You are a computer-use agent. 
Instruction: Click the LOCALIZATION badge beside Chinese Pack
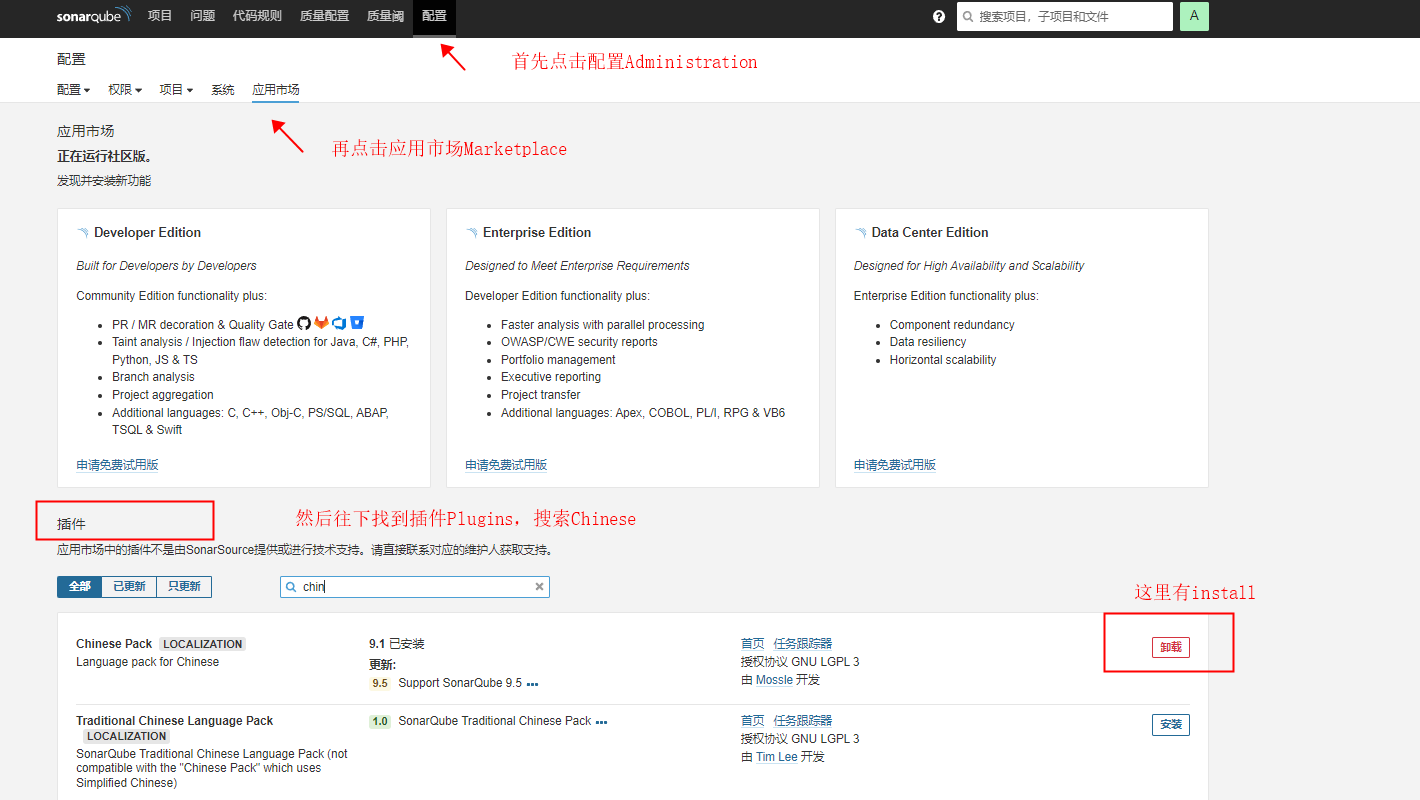click(x=203, y=644)
